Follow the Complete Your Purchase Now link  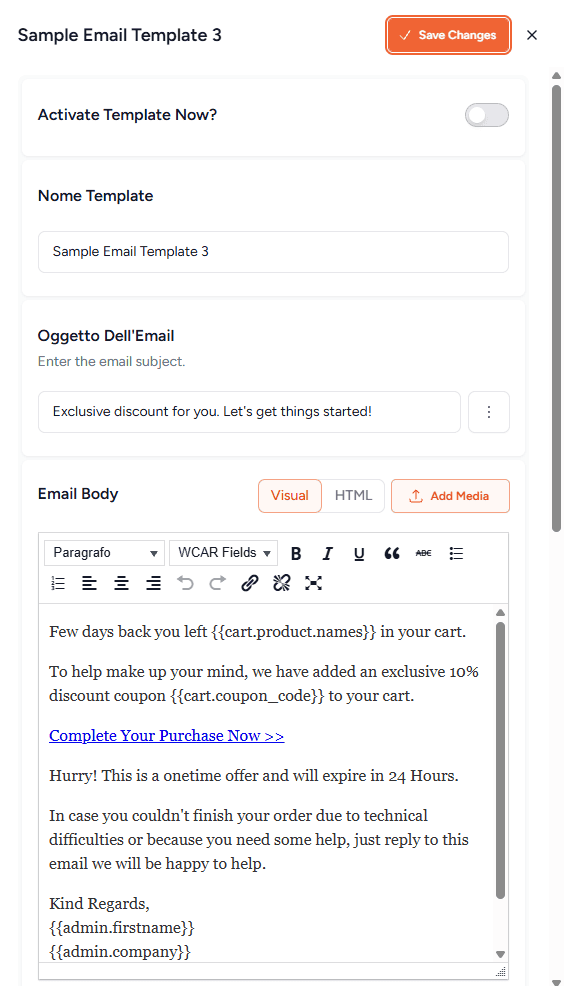pos(167,736)
